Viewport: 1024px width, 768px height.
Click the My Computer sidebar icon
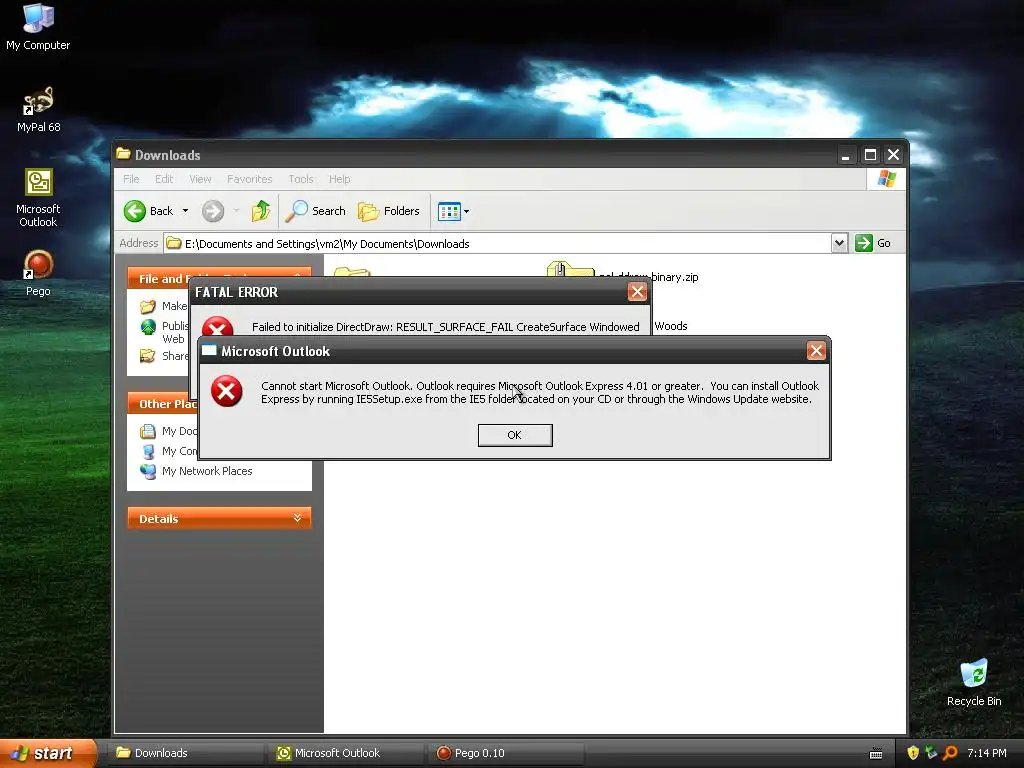(148, 451)
